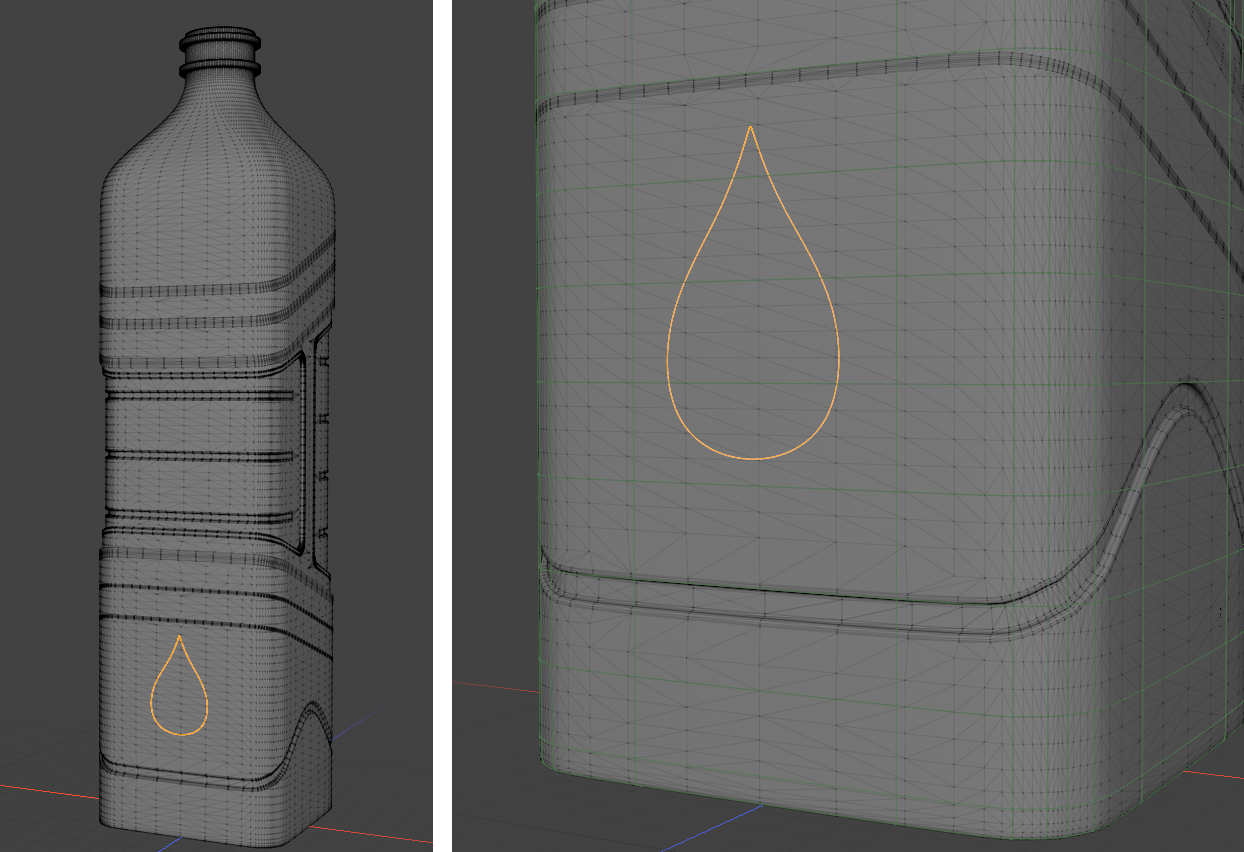Click the upper horizontal rib band on the full bottle
Screen dimensions: 1244x852
(200, 289)
